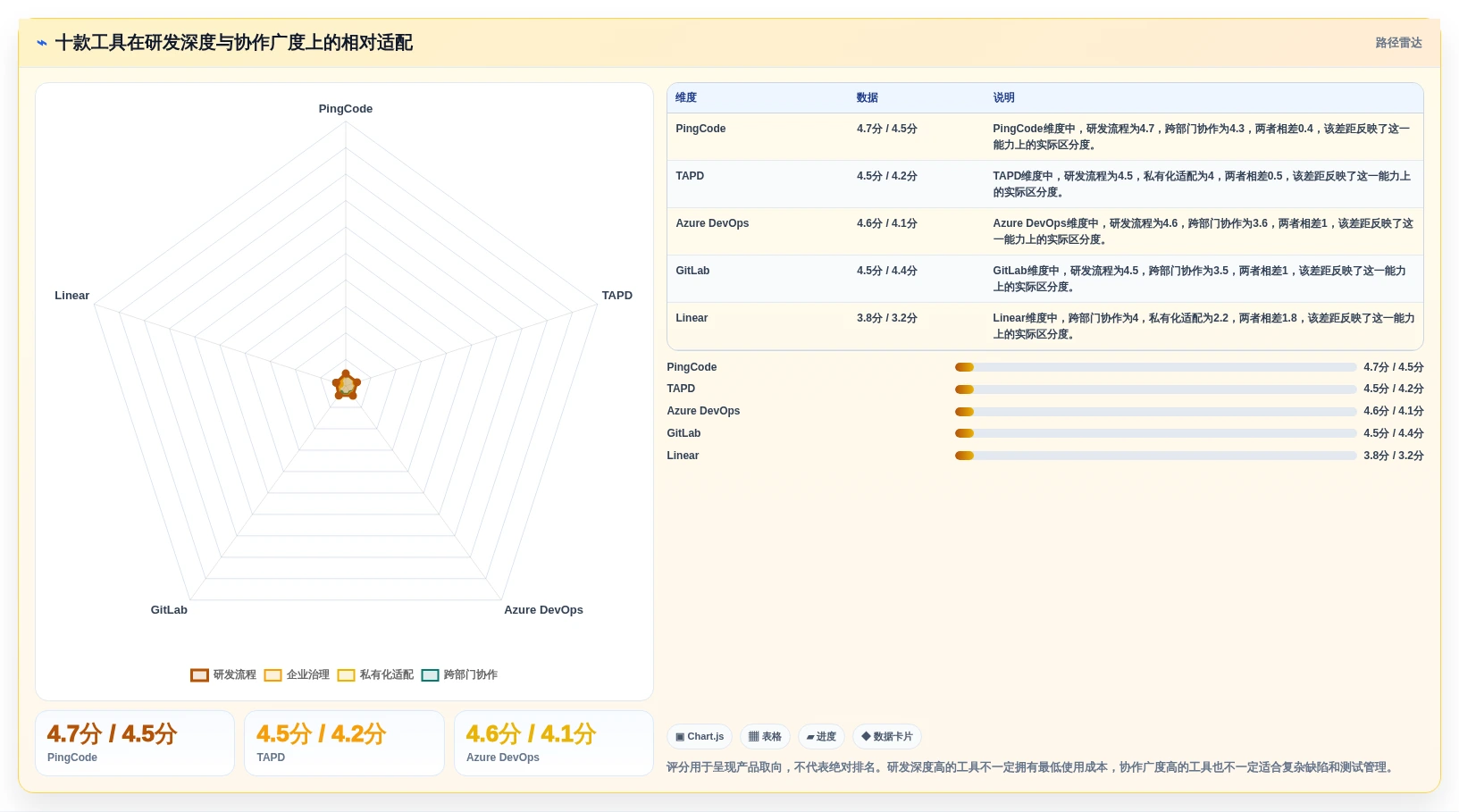This screenshot has height=812, width=1459.
Task: Click 说明 column header
Action: (x=1003, y=98)
